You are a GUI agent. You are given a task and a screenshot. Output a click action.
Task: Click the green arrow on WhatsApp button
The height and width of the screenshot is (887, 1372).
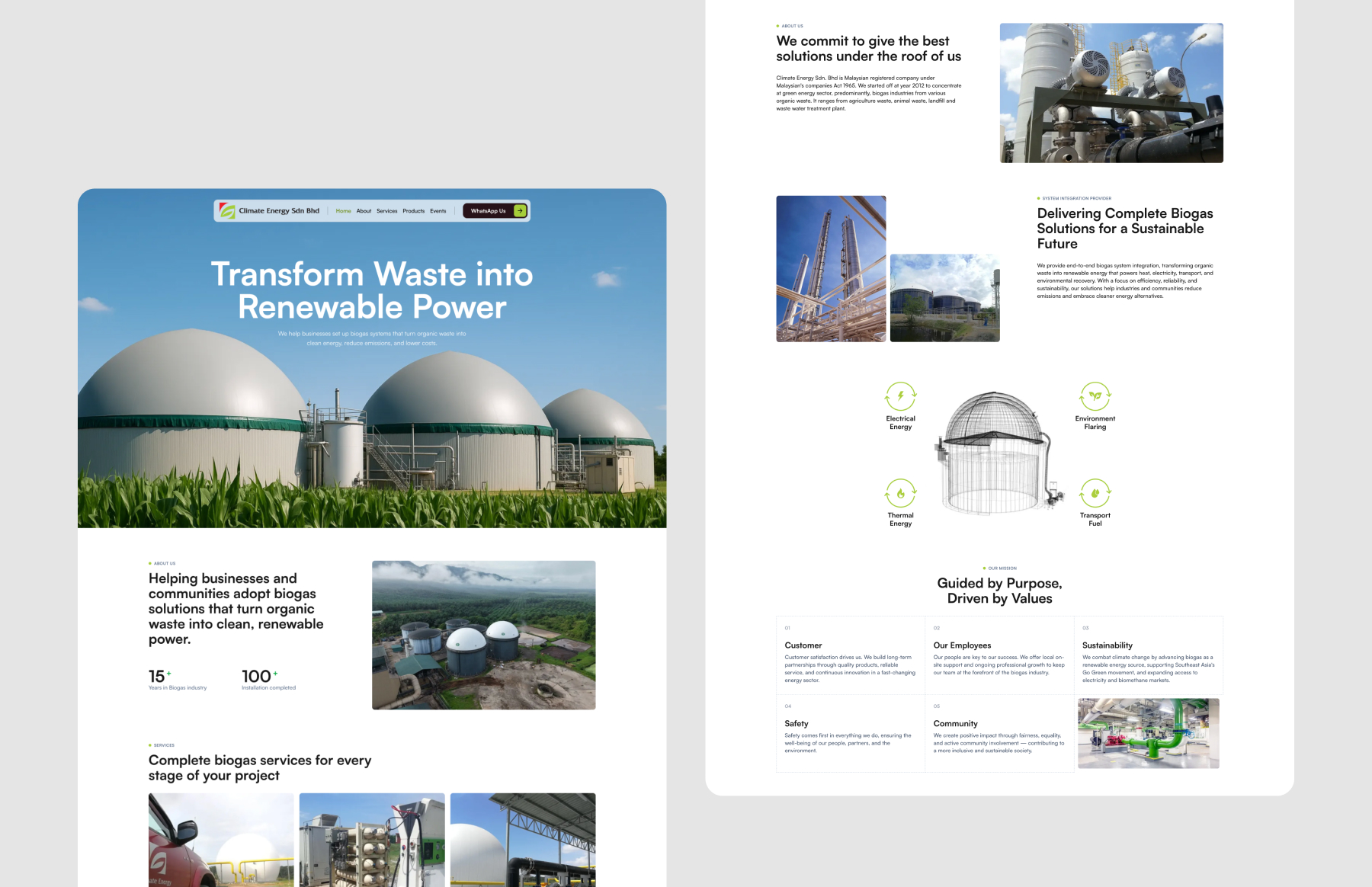click(x=520, y=211)
